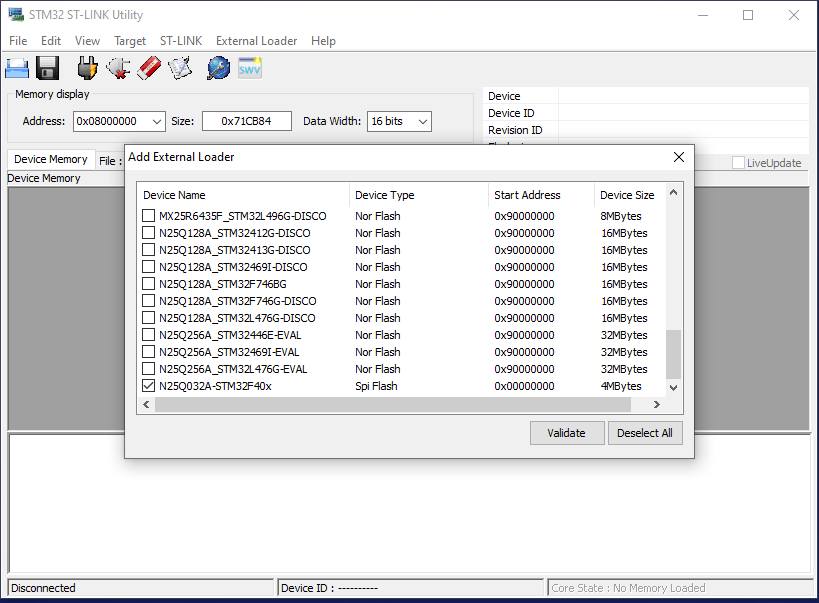Image resolution: width=819 pixels, height=603 pixels.
Task: Open the Edit menu
Action: [x=51, y=41]
